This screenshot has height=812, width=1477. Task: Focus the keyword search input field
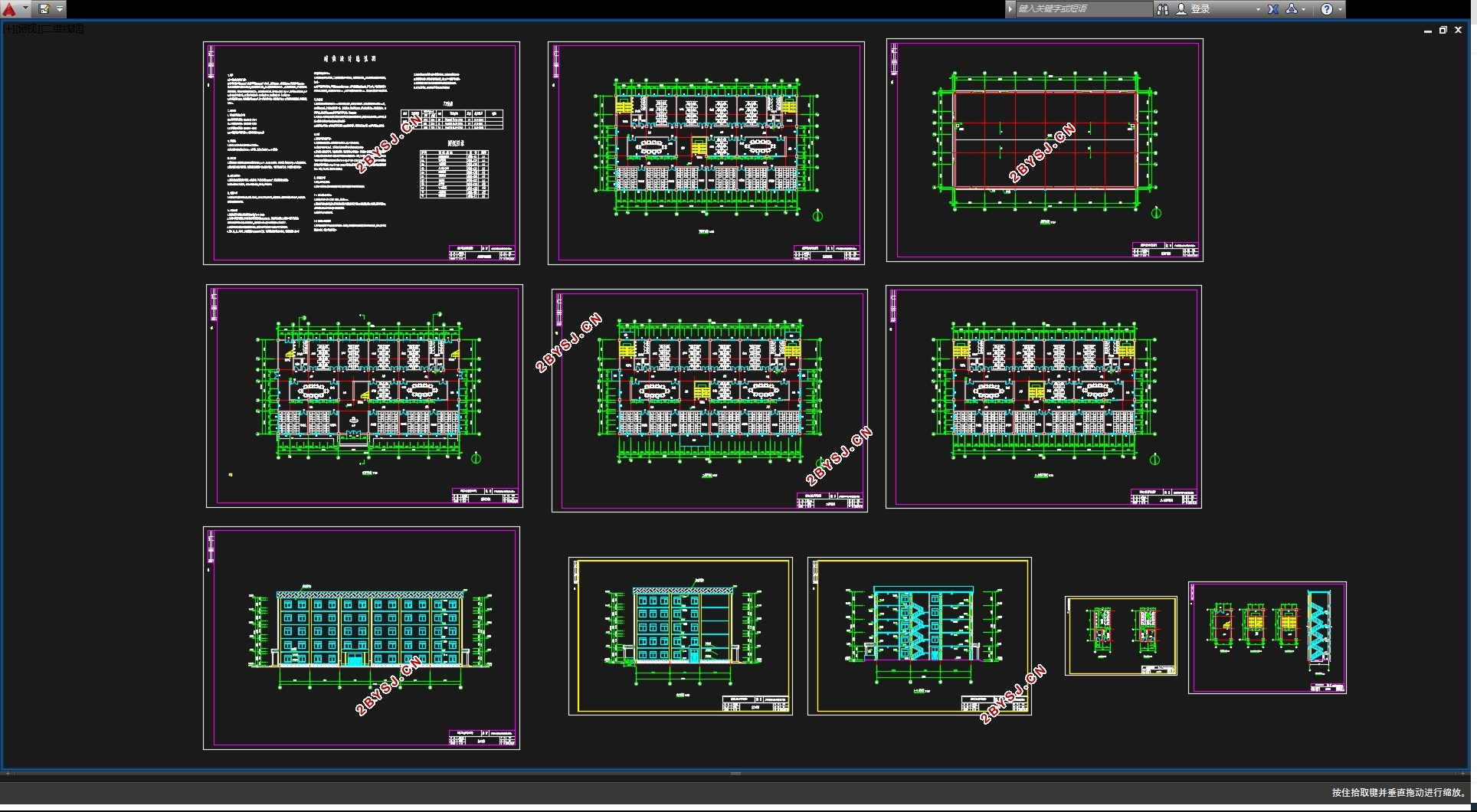1083,9
